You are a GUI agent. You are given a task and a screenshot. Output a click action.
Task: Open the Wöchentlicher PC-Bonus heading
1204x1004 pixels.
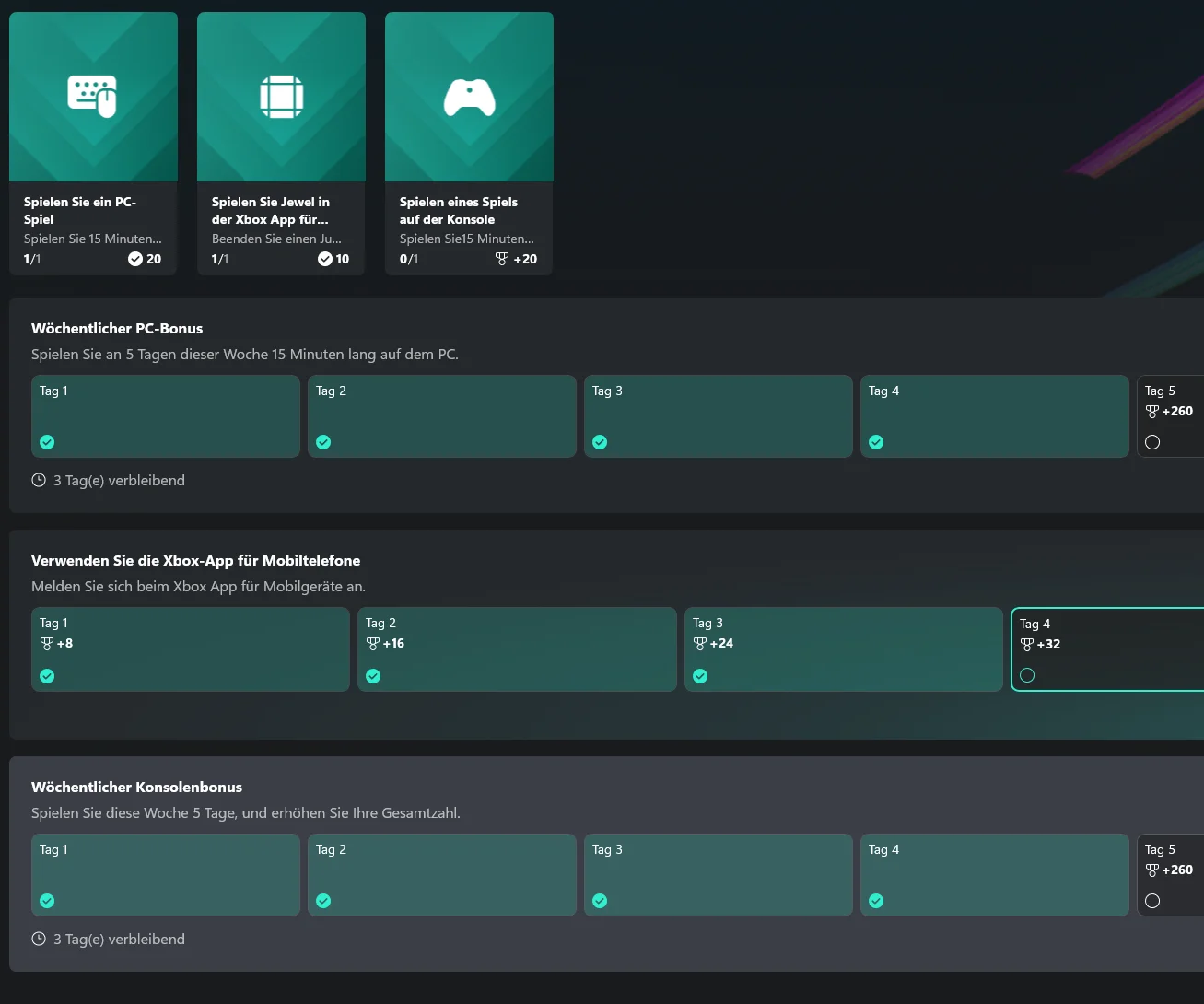pyautogui.click(x=117, y=328)
